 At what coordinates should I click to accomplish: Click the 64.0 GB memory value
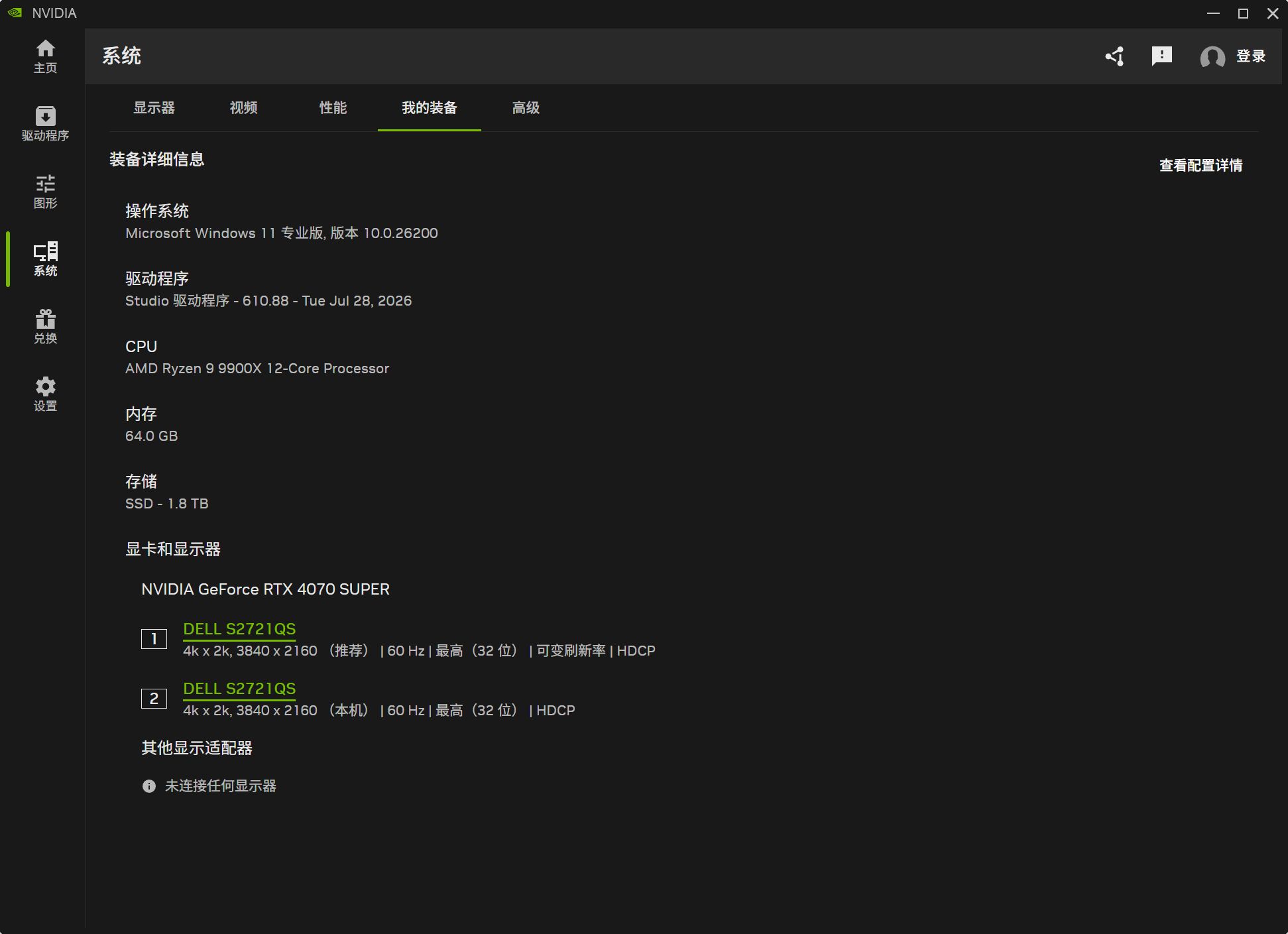pyautogui.click(x=152, y=436)
